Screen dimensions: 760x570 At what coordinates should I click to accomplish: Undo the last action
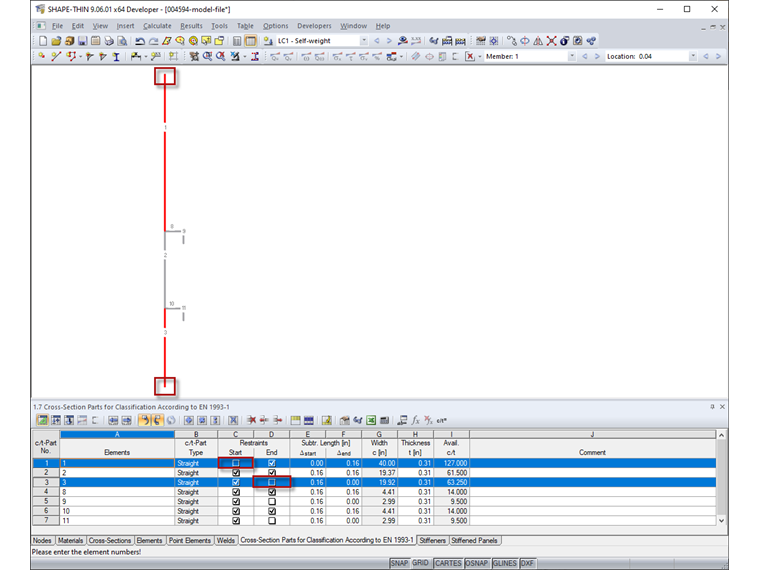pos(140,41)
